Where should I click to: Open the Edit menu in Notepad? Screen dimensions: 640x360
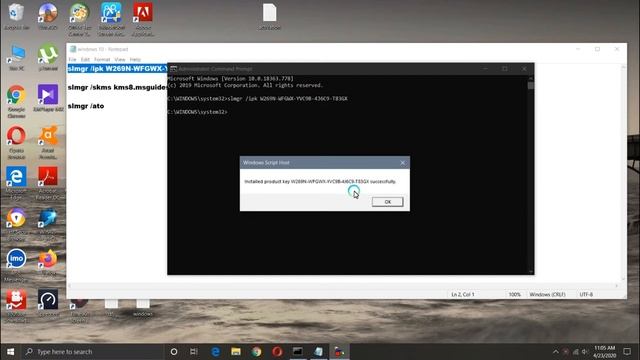(85, 60)
